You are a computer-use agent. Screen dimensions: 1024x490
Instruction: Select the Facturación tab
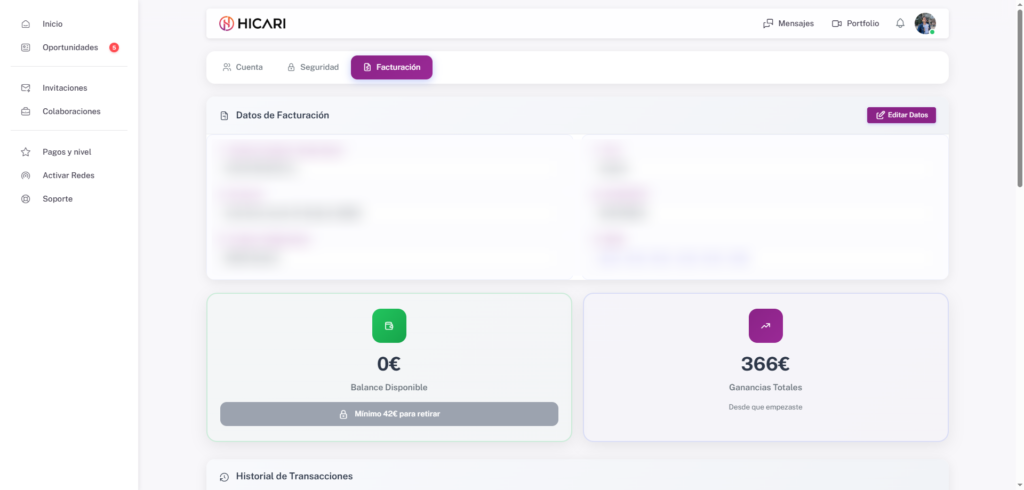[392, 67]
